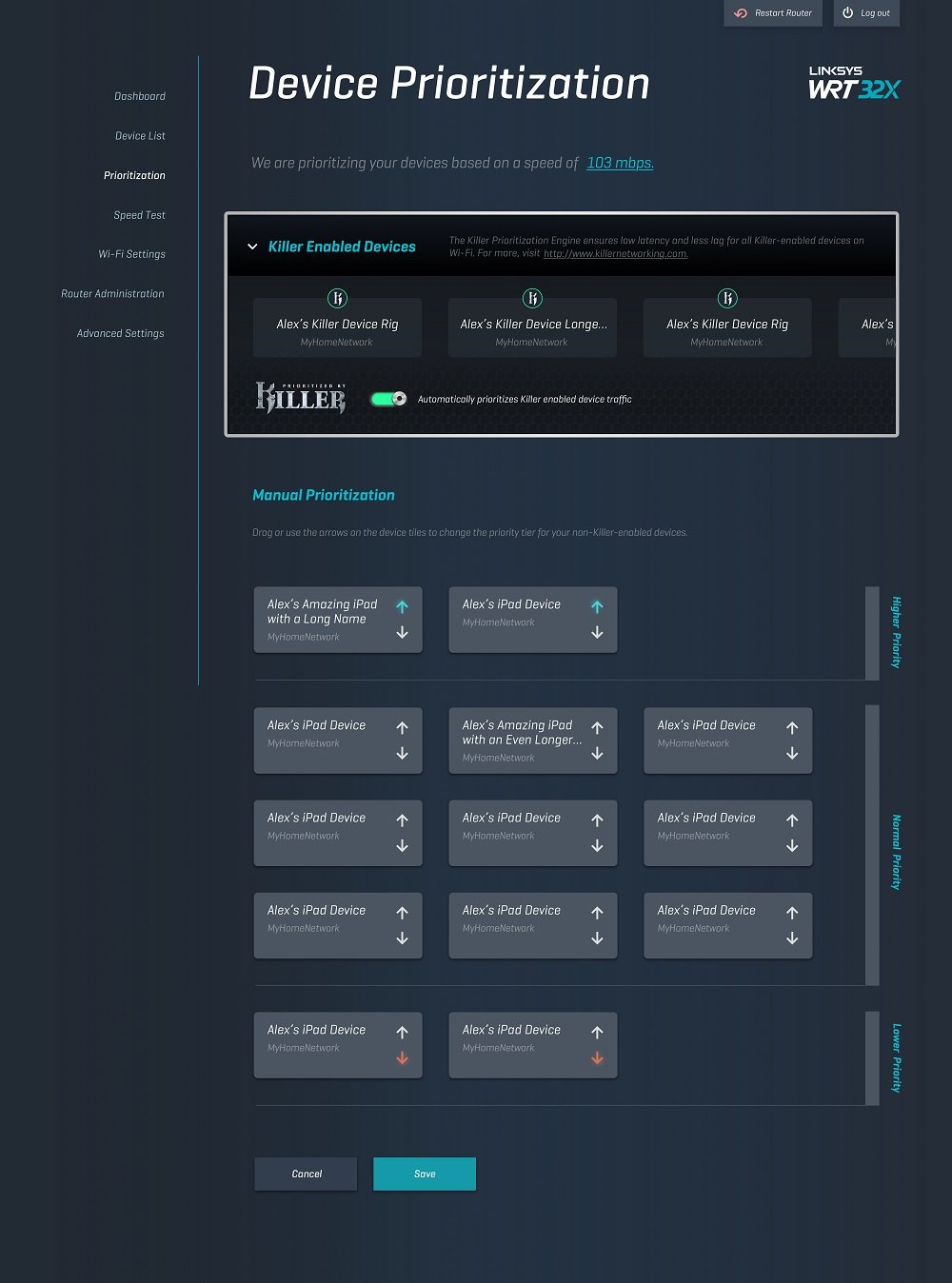
Task: Click down arrow on Amazing iPad with a Long Name
Action: coord(402,633)
